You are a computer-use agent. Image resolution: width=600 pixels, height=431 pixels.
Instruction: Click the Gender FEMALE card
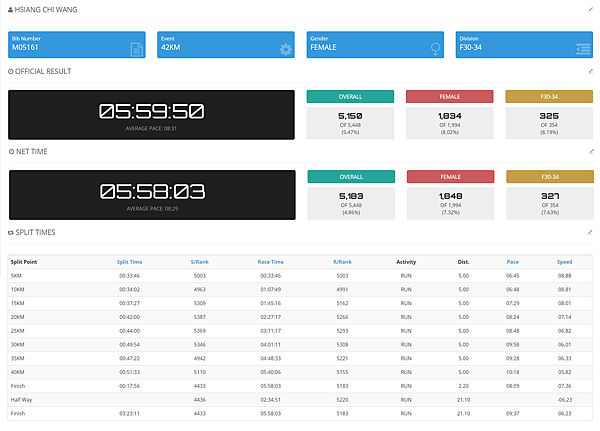click(x=375, y=44)
